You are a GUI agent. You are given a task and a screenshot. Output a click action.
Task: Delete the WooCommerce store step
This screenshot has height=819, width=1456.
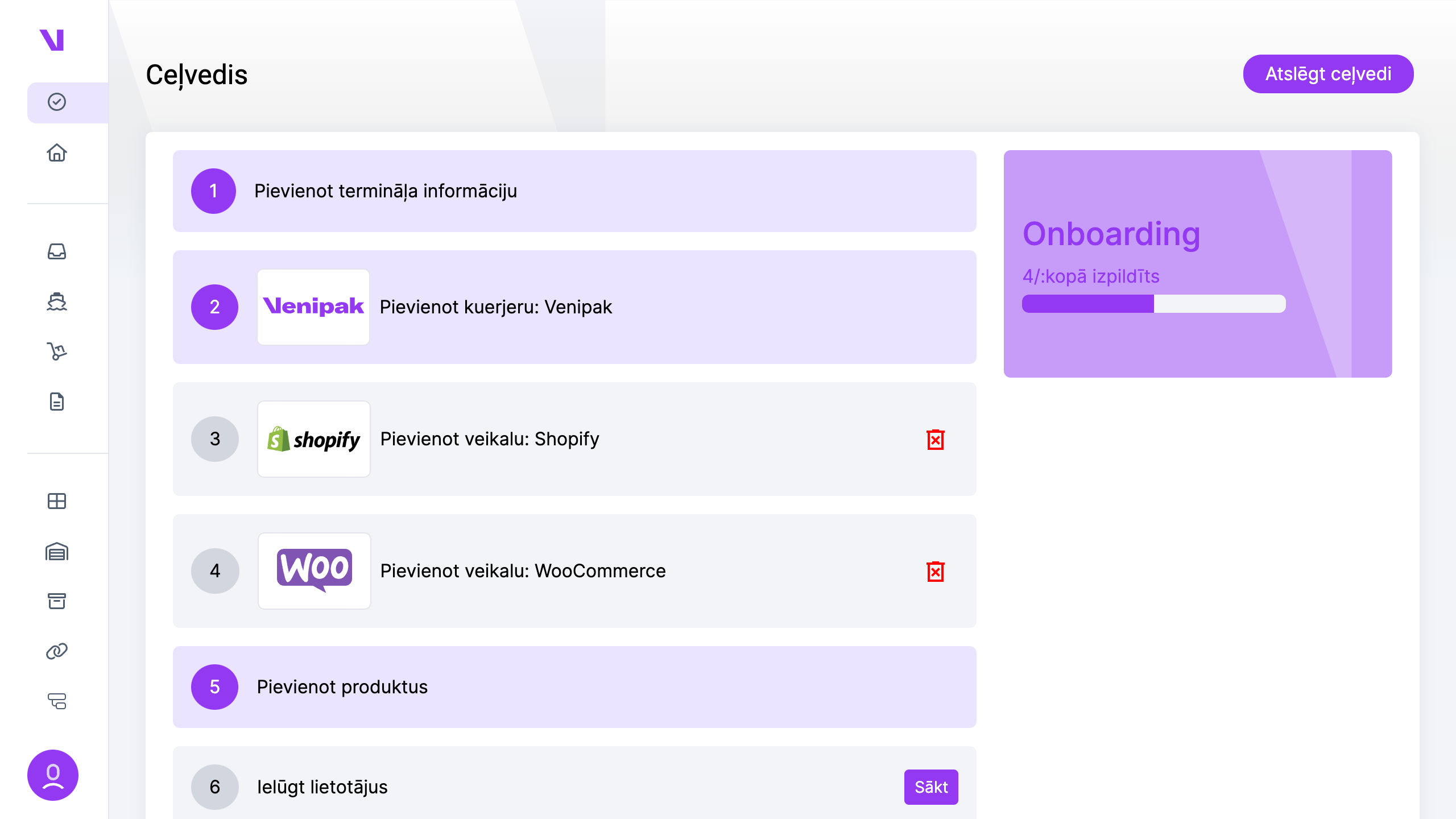tap(936, 571)
